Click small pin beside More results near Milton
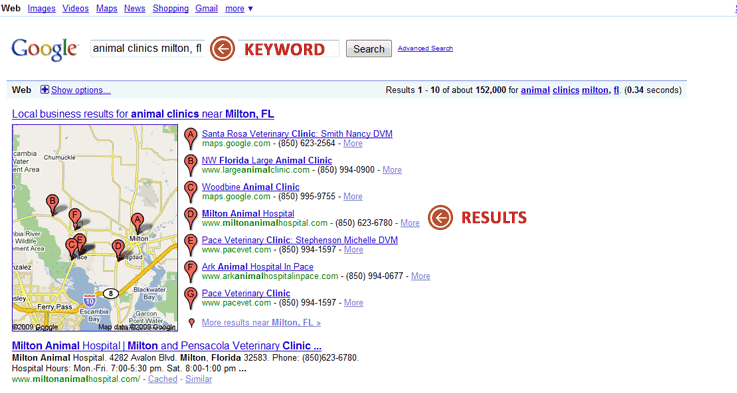This screenshot has height=393, width=737. point(191,323)
